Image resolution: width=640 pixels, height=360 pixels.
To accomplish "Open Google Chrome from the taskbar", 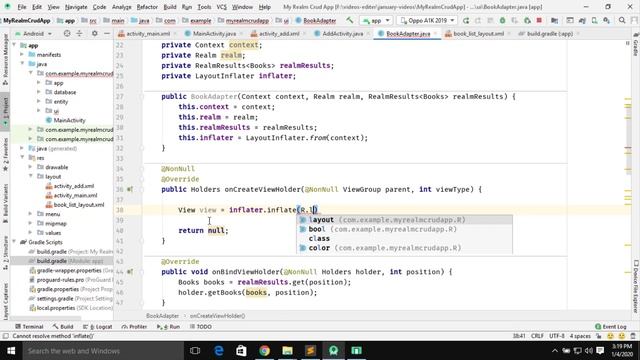I will coord(264,351).
